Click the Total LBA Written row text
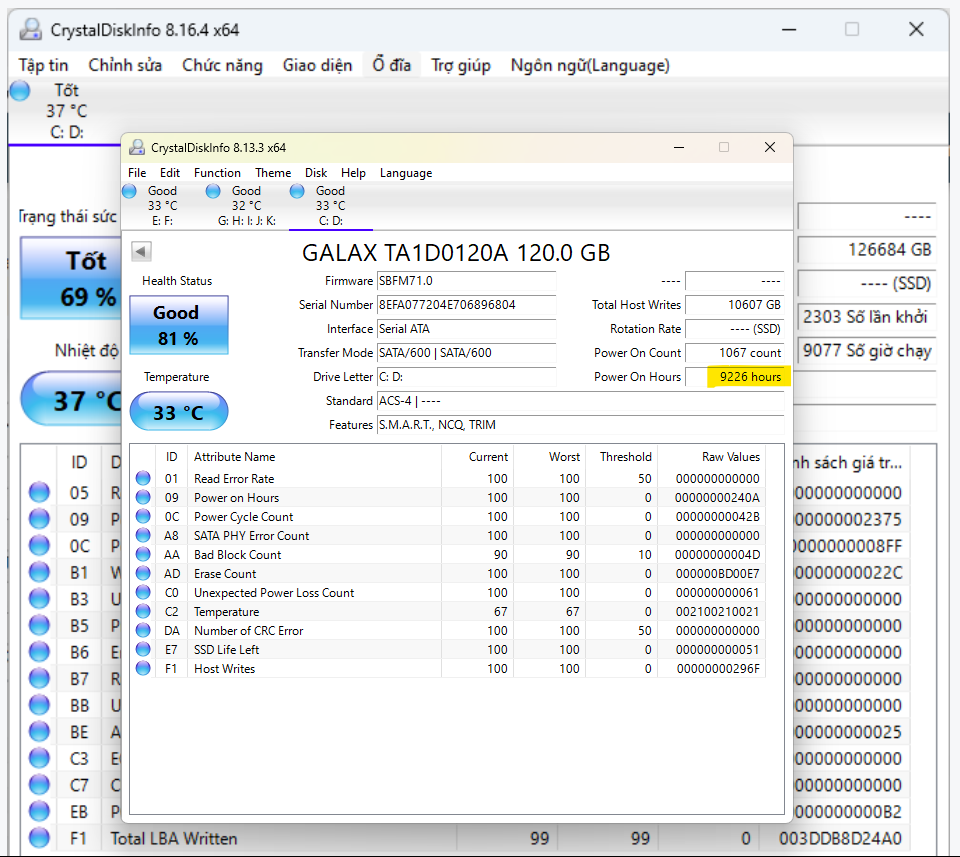 point(173,838)
